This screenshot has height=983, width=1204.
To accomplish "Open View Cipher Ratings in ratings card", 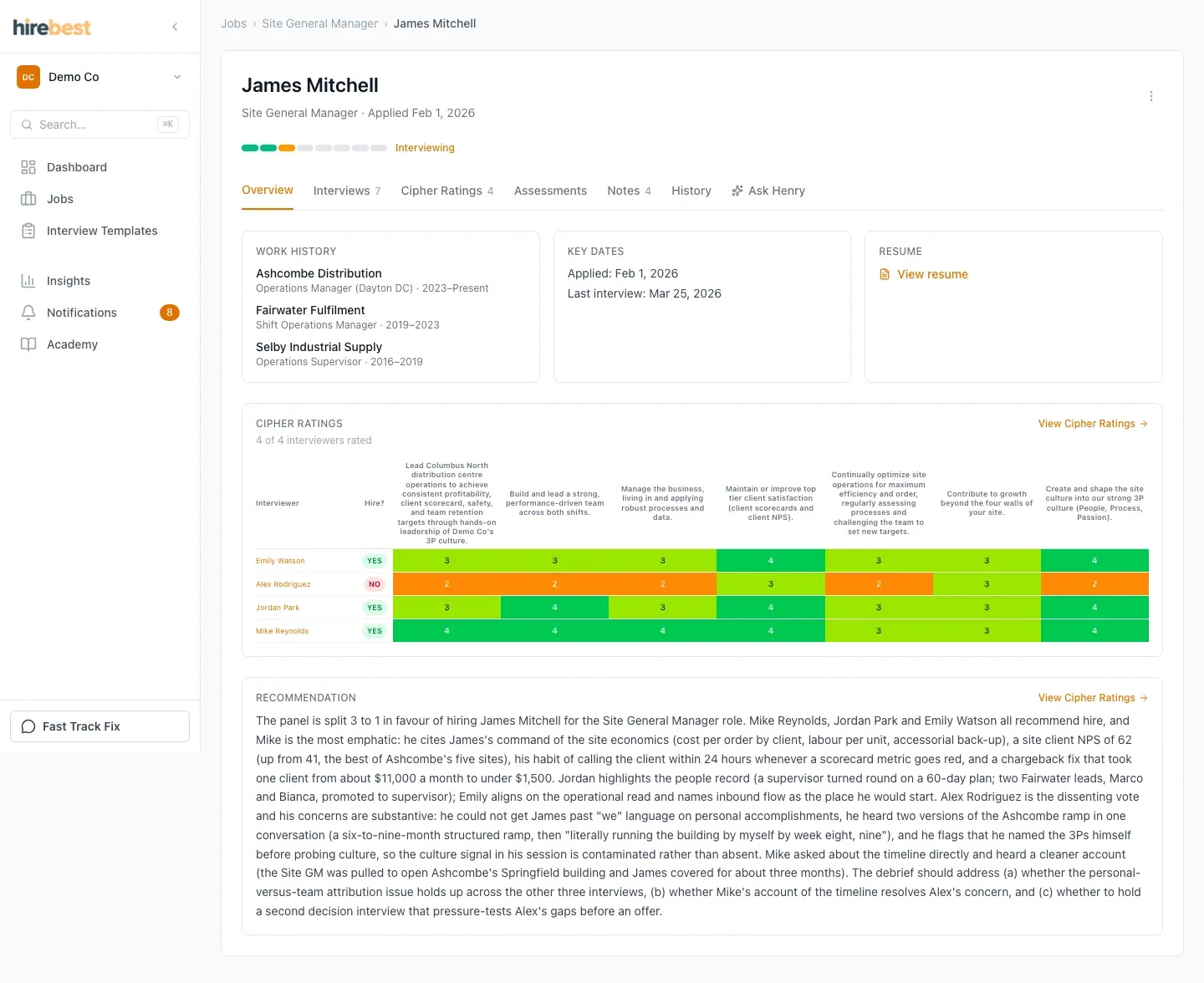I will [1093, 424].
